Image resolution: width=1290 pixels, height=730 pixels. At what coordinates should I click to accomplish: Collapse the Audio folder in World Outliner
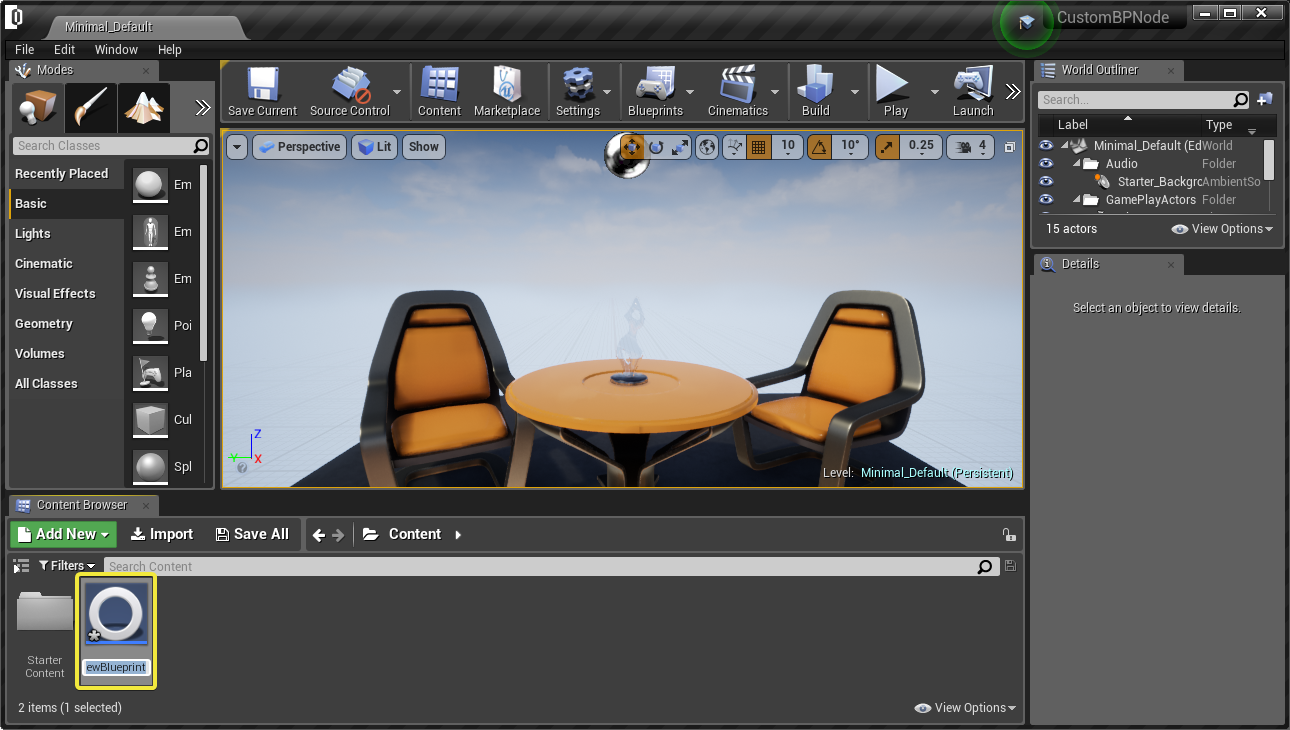pyautogui.click(x=1078, y=164)
